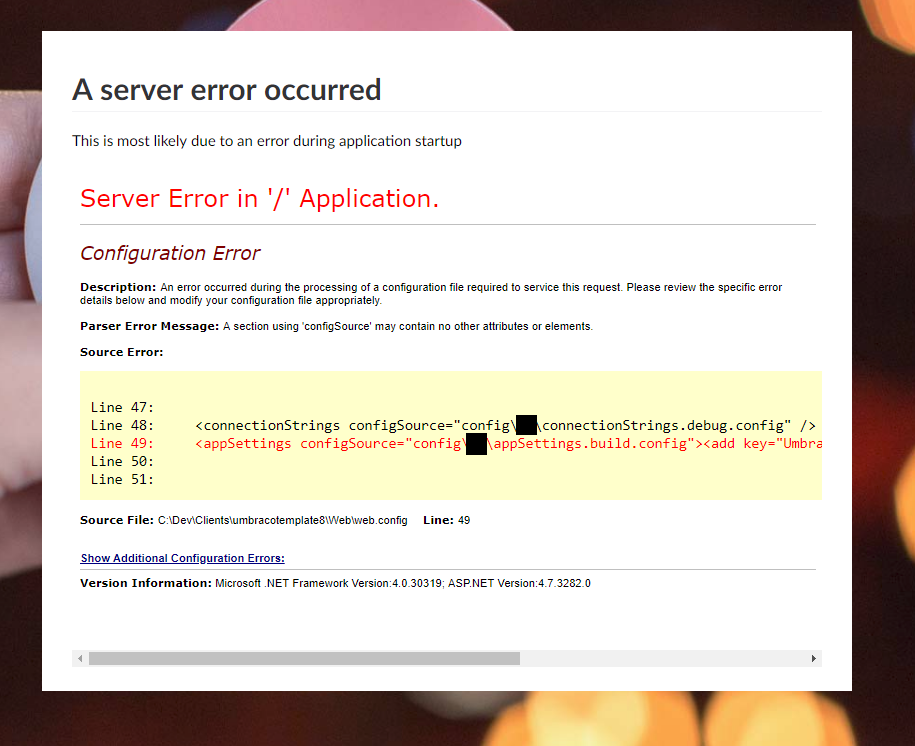
Task: Click the 'Description:' label
Action: 118,287
